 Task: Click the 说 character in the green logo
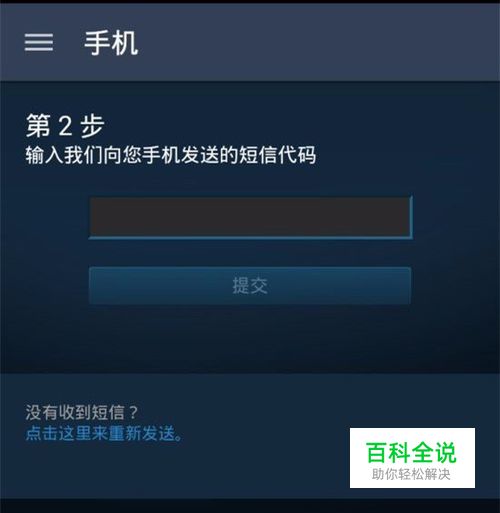[x=446, y=452]
